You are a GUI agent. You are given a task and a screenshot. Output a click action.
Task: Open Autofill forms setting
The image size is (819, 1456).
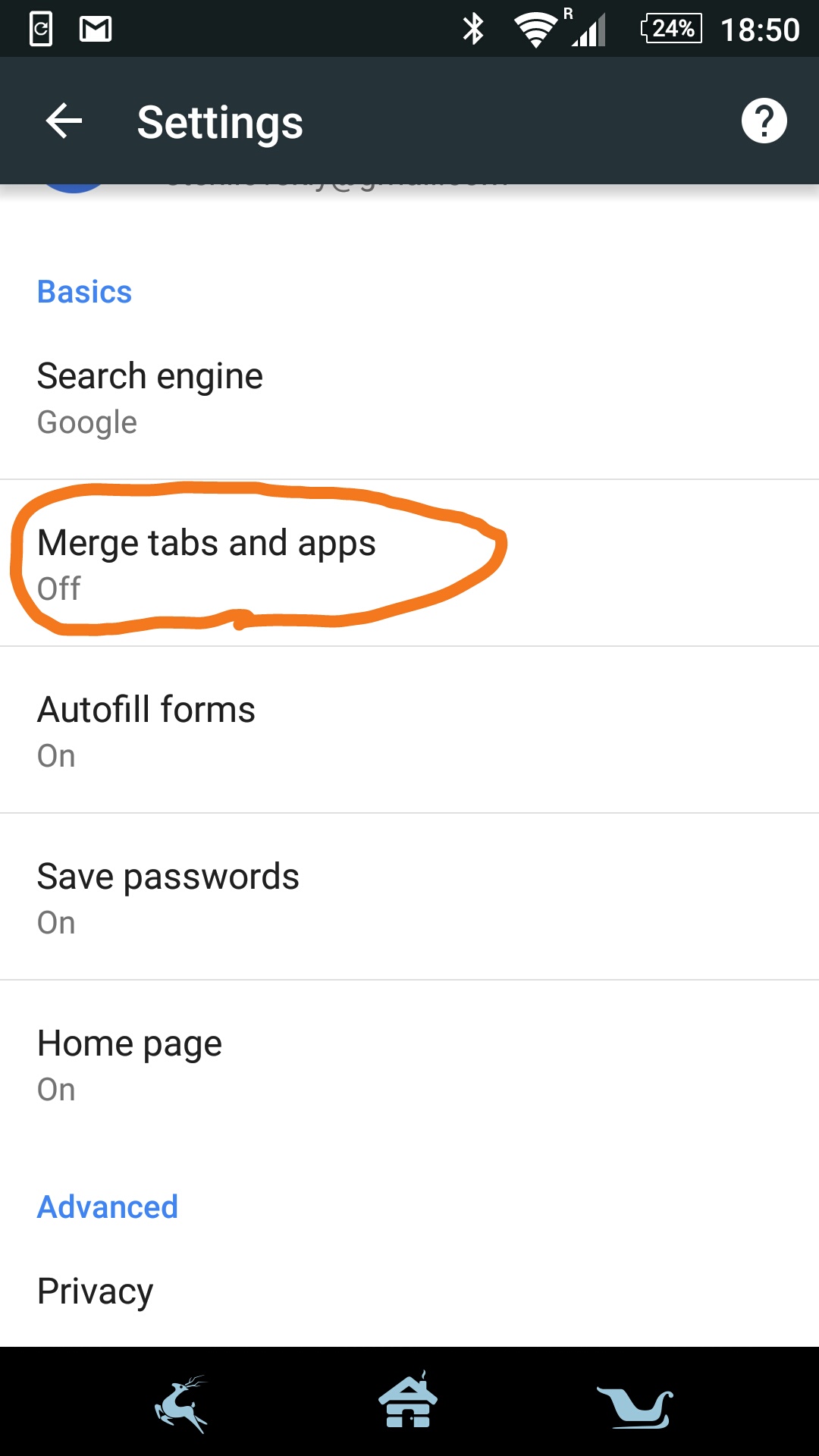tap(409, 730)
